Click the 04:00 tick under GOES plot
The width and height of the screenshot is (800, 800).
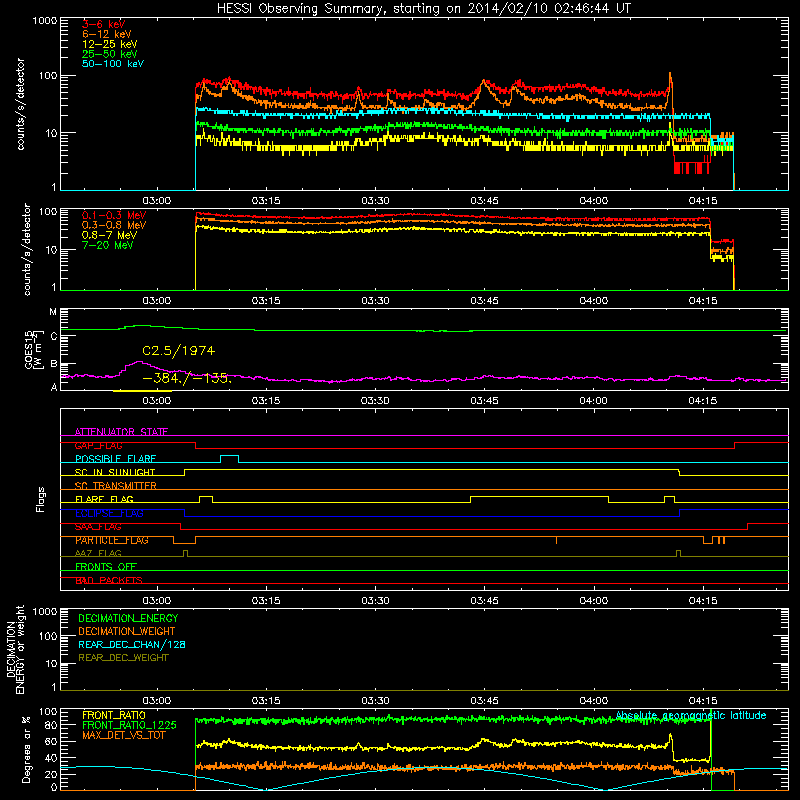tap(594, 401)
